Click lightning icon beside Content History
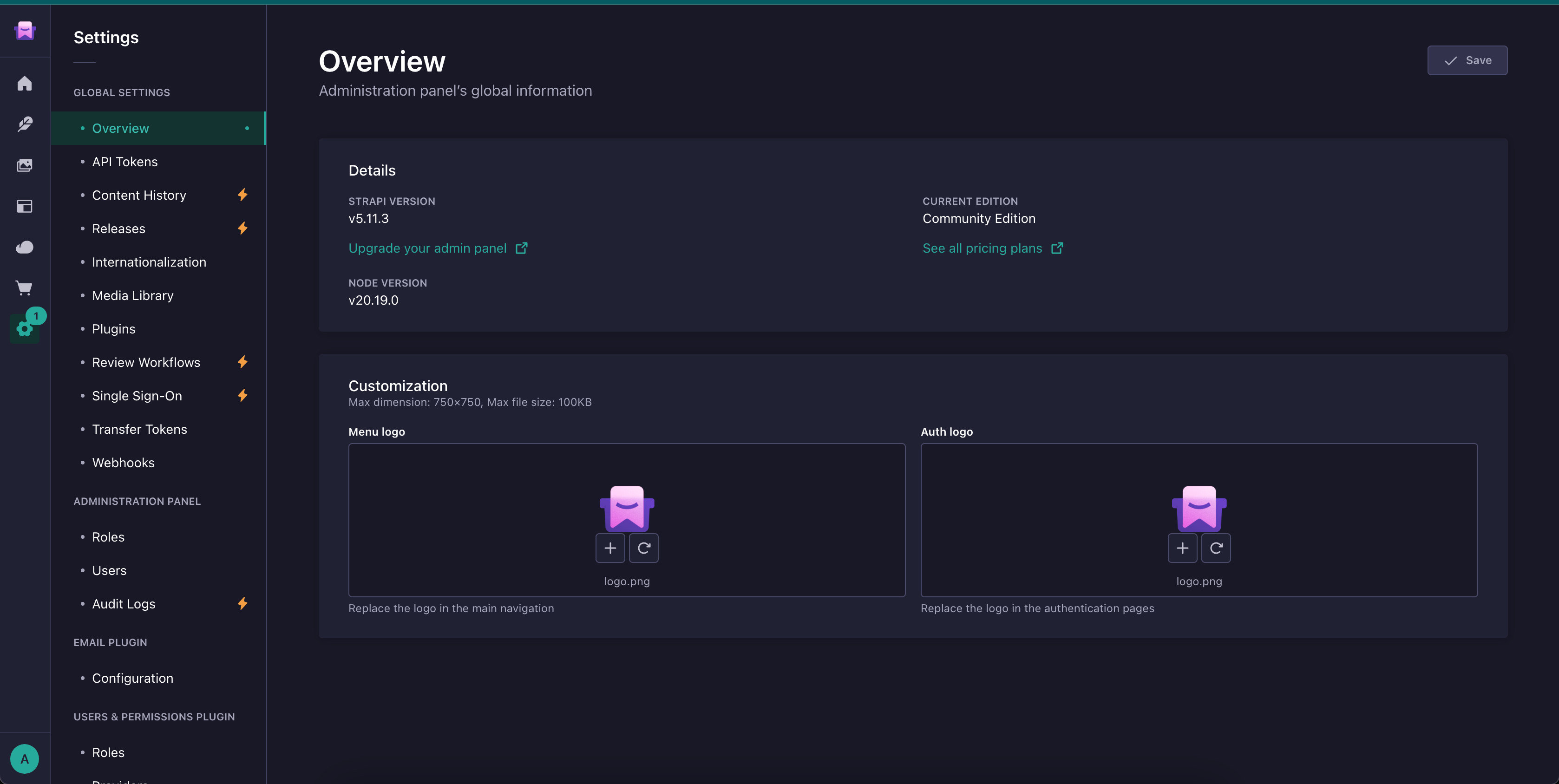The image size is (1559, 784). [242, 195]
